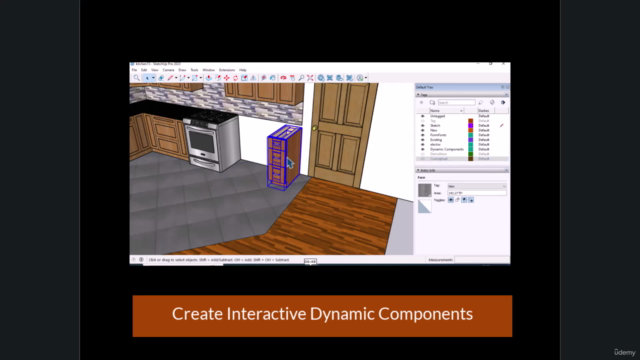Open the File menu
640x360 pixels.
coord(134,70)
